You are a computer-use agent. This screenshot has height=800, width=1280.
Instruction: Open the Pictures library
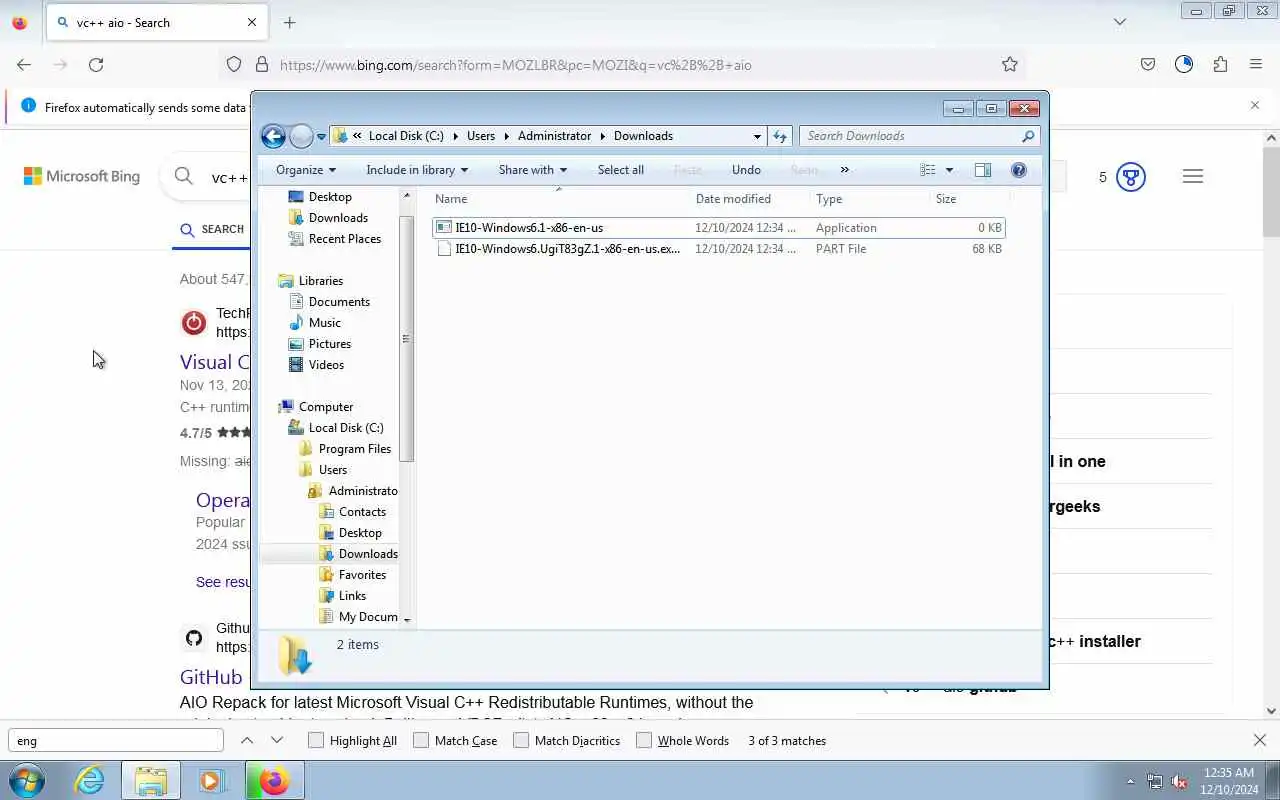(x=329, y=344)
